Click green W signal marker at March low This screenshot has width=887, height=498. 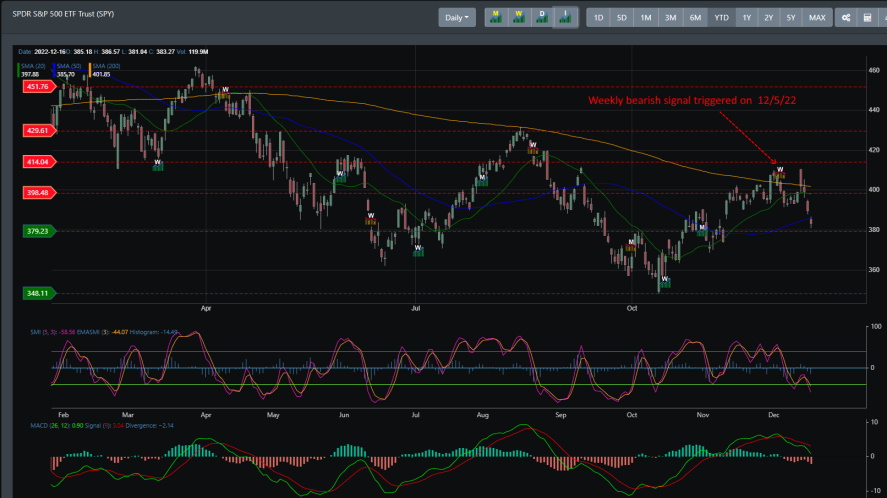[158, 165]
